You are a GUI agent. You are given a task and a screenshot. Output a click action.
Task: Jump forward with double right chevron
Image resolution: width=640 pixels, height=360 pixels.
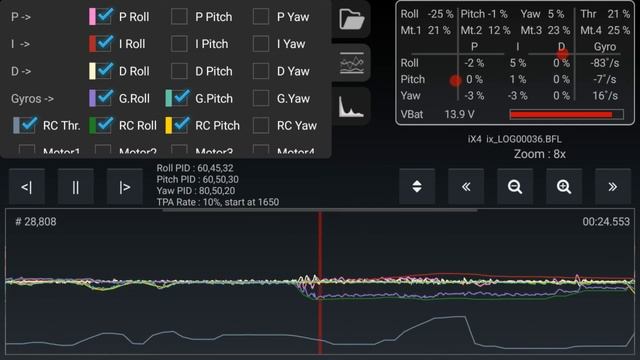point(613,187)
